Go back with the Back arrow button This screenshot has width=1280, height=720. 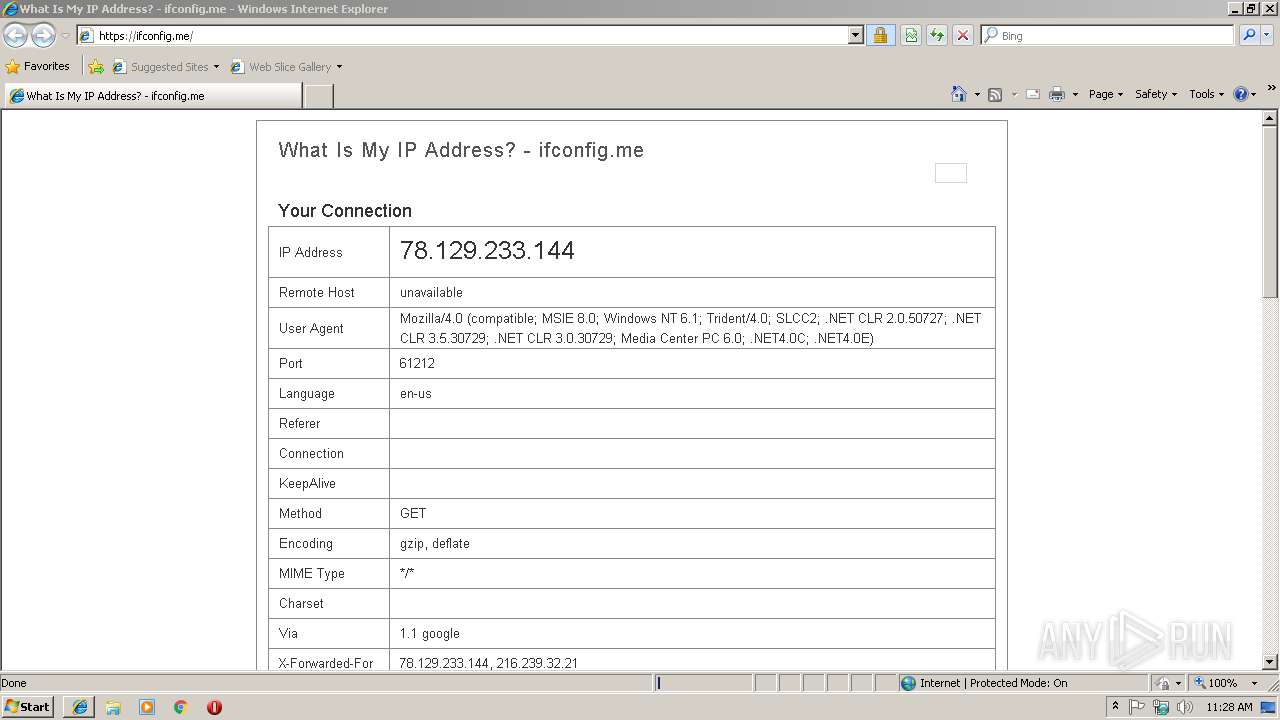tap(15, 36)
